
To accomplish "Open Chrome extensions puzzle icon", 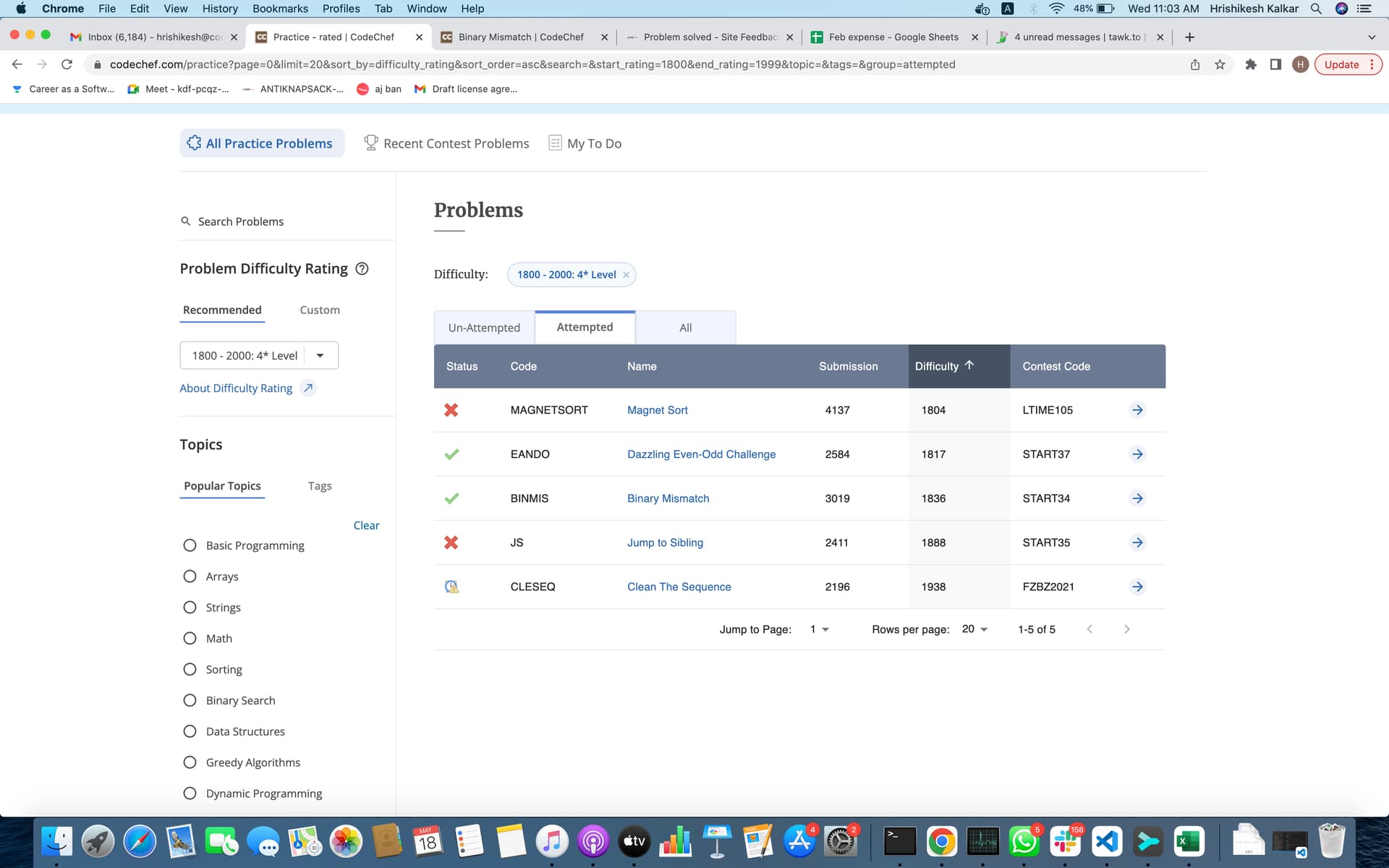I will click(x=1250, y=64).
